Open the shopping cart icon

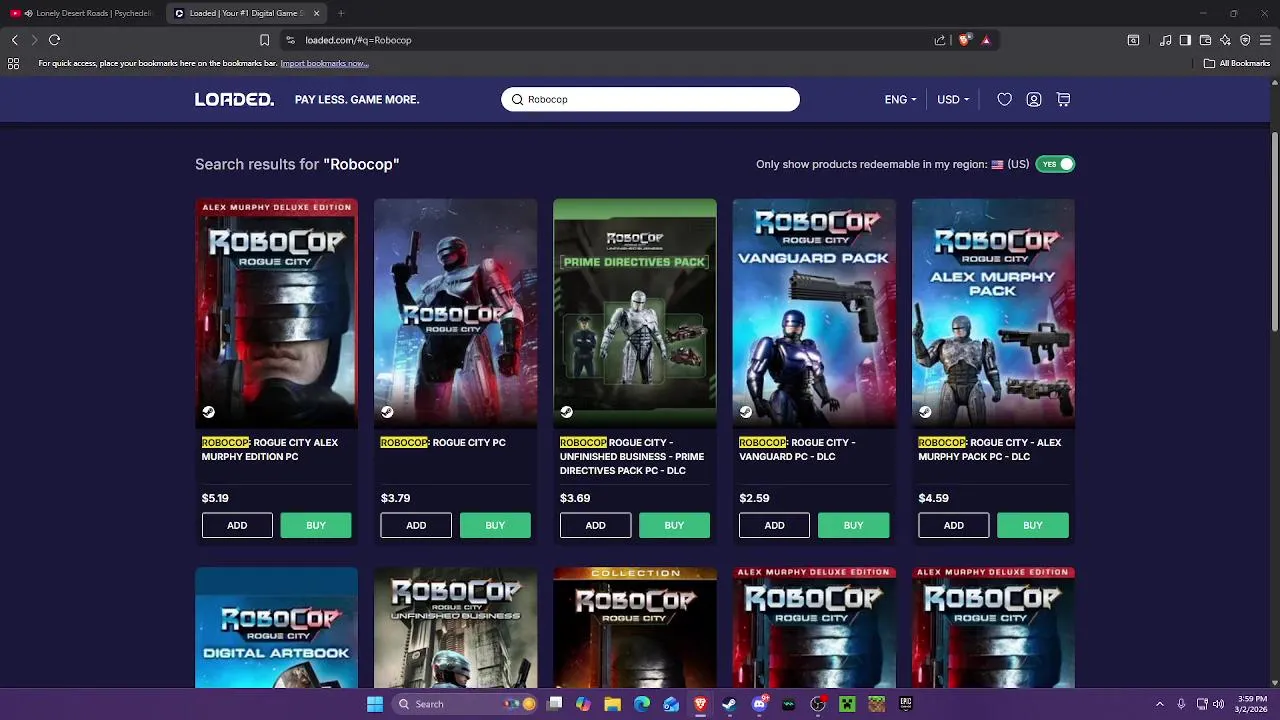point(1063,100)
